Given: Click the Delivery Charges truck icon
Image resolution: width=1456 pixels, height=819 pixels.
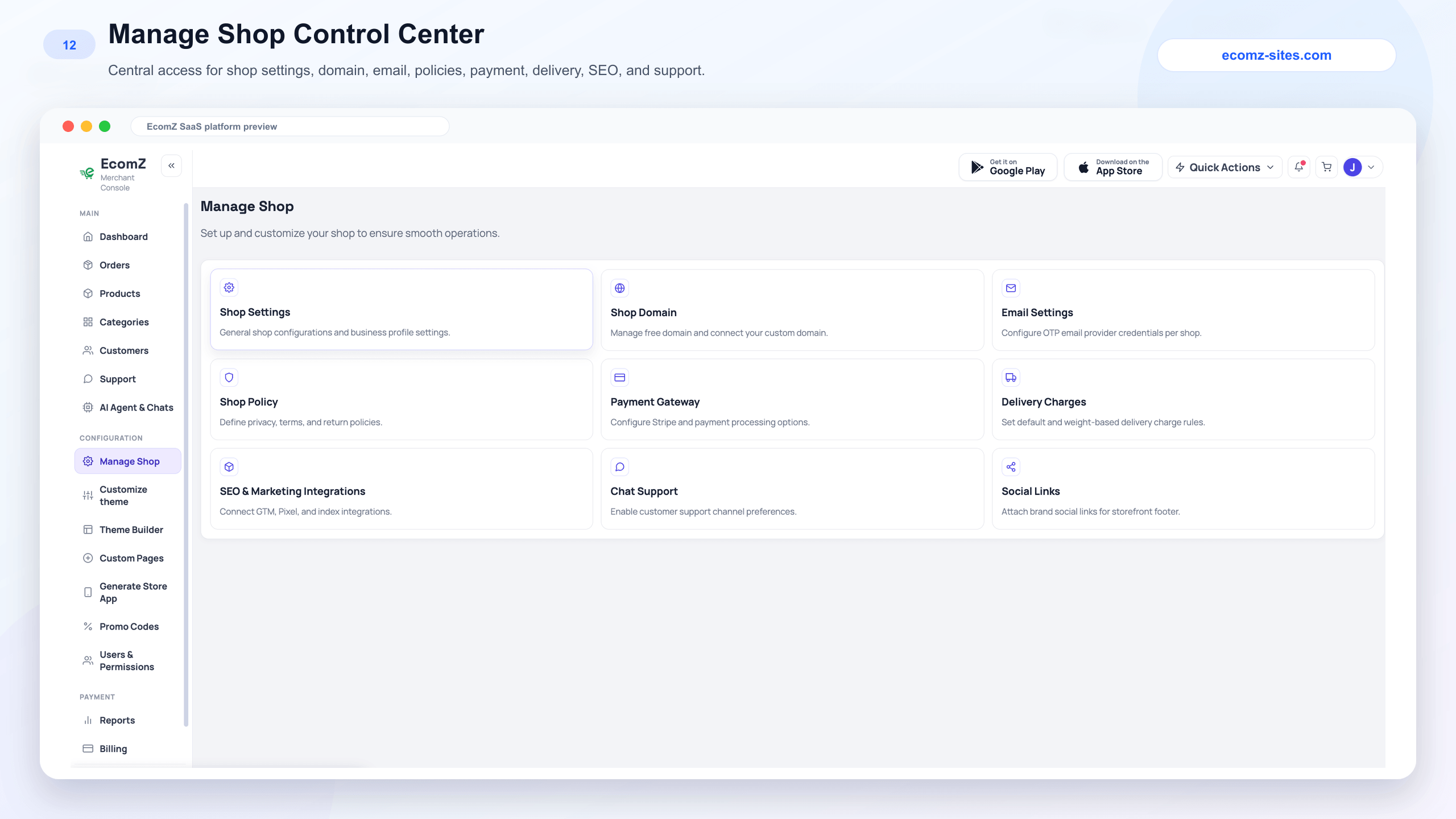Looking at the screenshot, I should click(x=1011, y=378).
